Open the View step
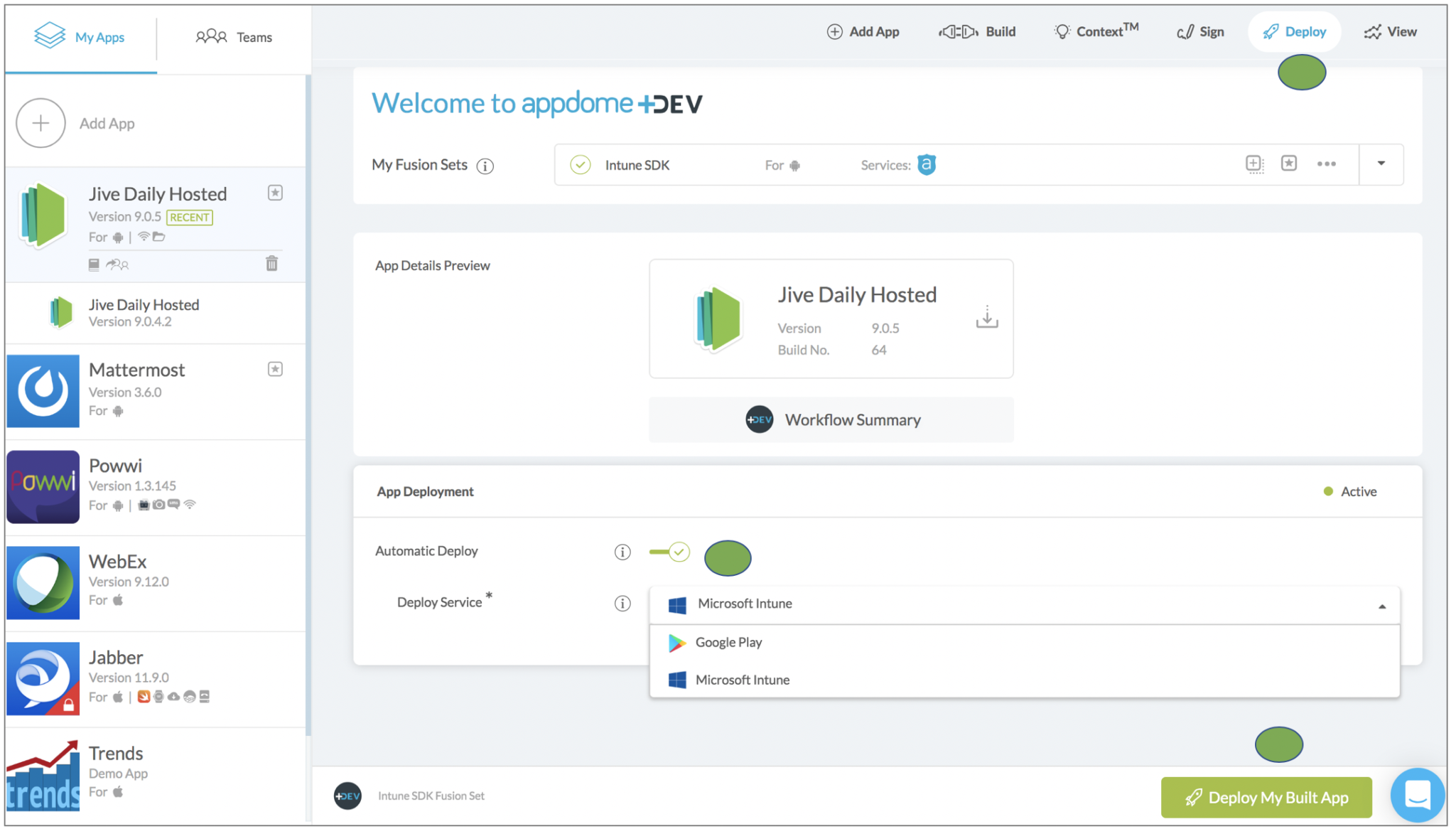The image size is (1456, 829). pyautogui.click(x=1390, y=31)
